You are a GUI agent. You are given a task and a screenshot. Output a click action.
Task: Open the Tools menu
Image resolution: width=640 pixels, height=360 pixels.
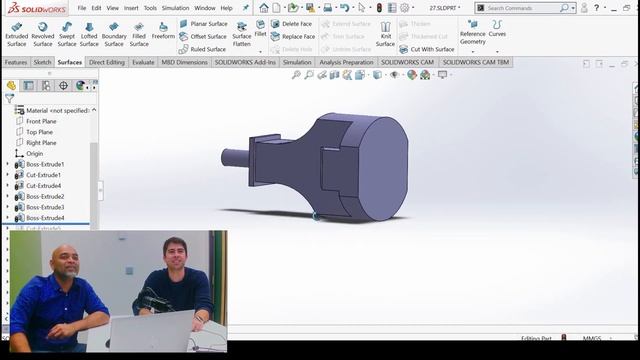(150, 8)
